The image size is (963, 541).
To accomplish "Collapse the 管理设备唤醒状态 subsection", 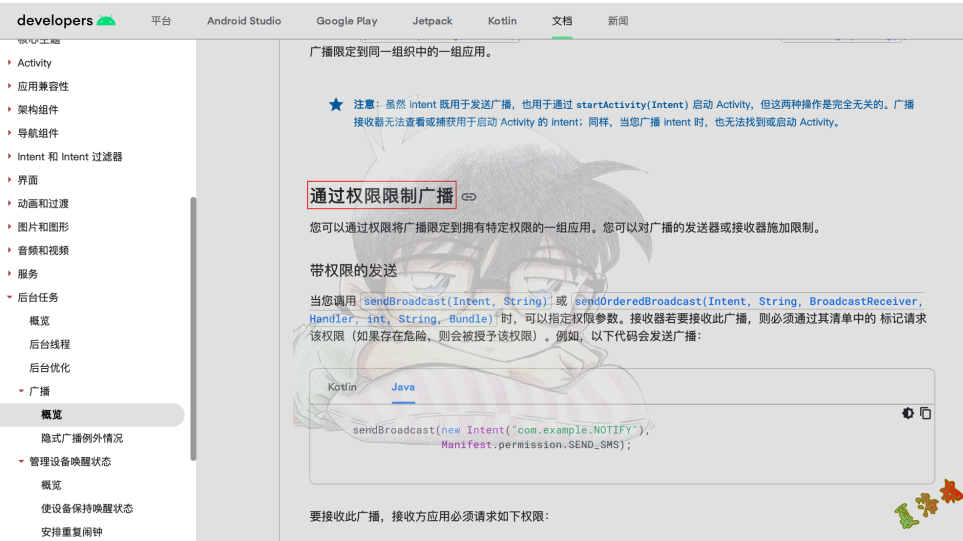I will pyautogui.click(x=21, y=461).
